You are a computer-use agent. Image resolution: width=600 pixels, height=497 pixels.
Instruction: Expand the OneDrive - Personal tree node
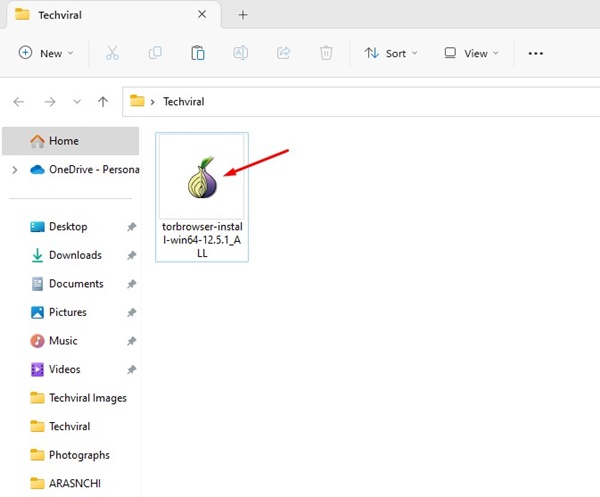(x=15, y=169)
